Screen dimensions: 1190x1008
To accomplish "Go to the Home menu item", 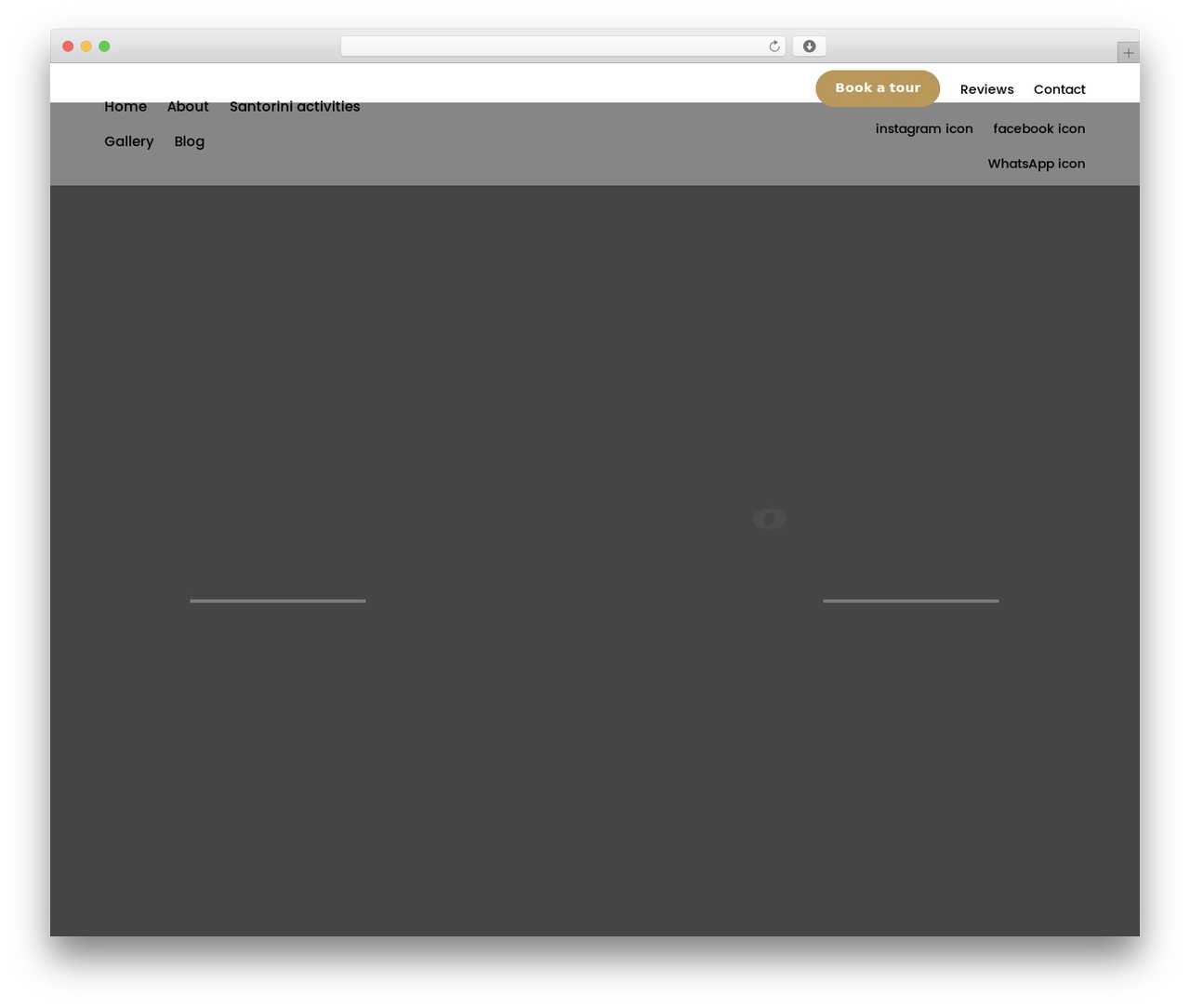I will tap(126, 107).
